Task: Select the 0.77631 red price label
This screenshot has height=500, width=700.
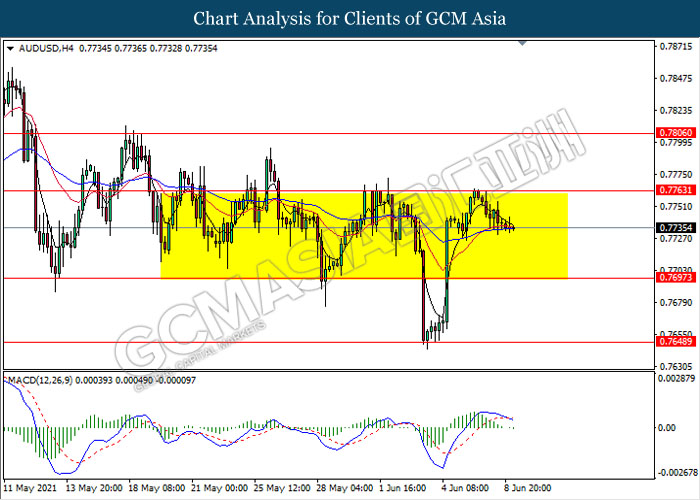Action: [675, 190]
